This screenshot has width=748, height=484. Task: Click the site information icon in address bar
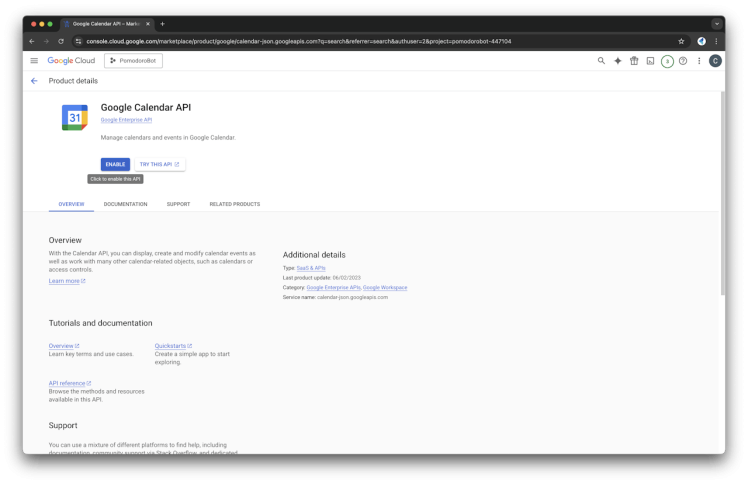click(x=79, y=41)
